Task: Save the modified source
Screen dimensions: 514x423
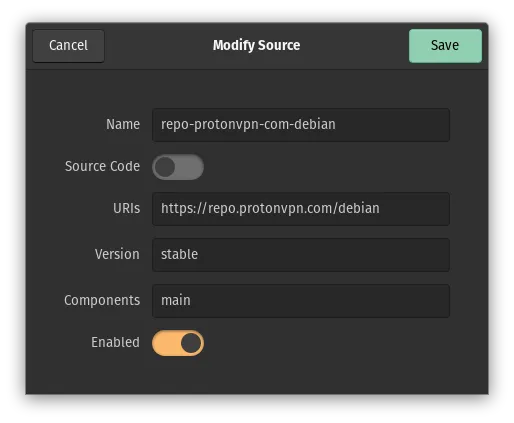Action: pyautogui.click(x=445, y=46)
